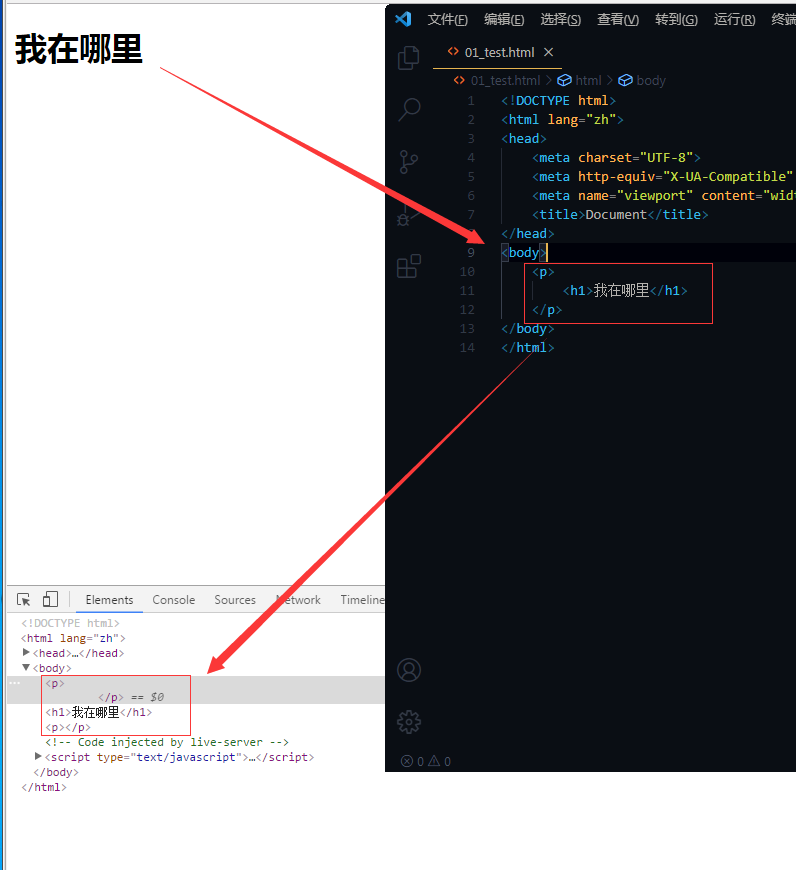
Task: Click the html breadcrumb in editor
Action: click(580, 80)
